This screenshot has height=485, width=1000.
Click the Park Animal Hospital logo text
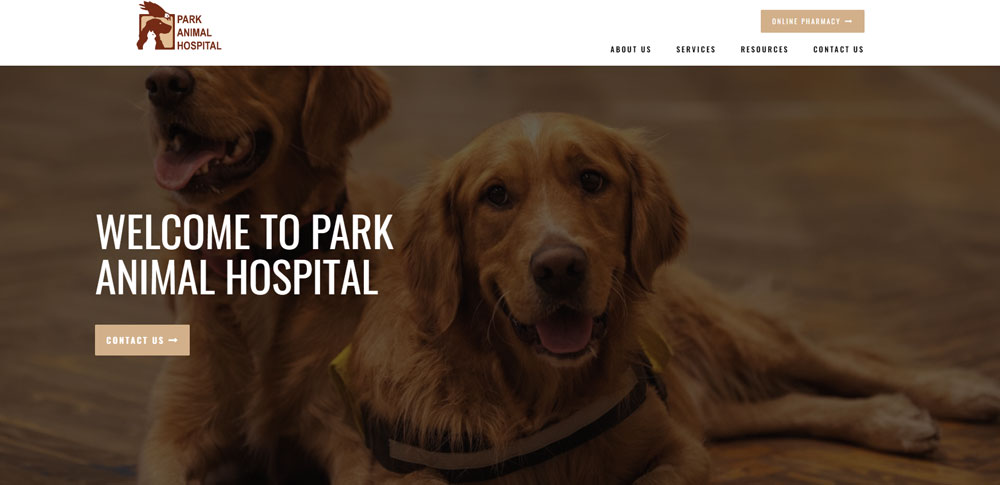click(x=199, y=33)
